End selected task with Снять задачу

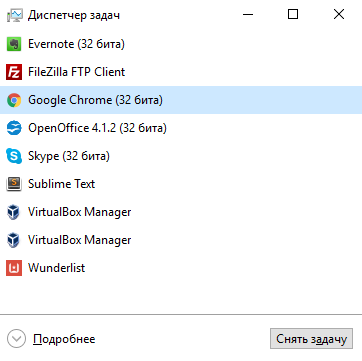311,339
